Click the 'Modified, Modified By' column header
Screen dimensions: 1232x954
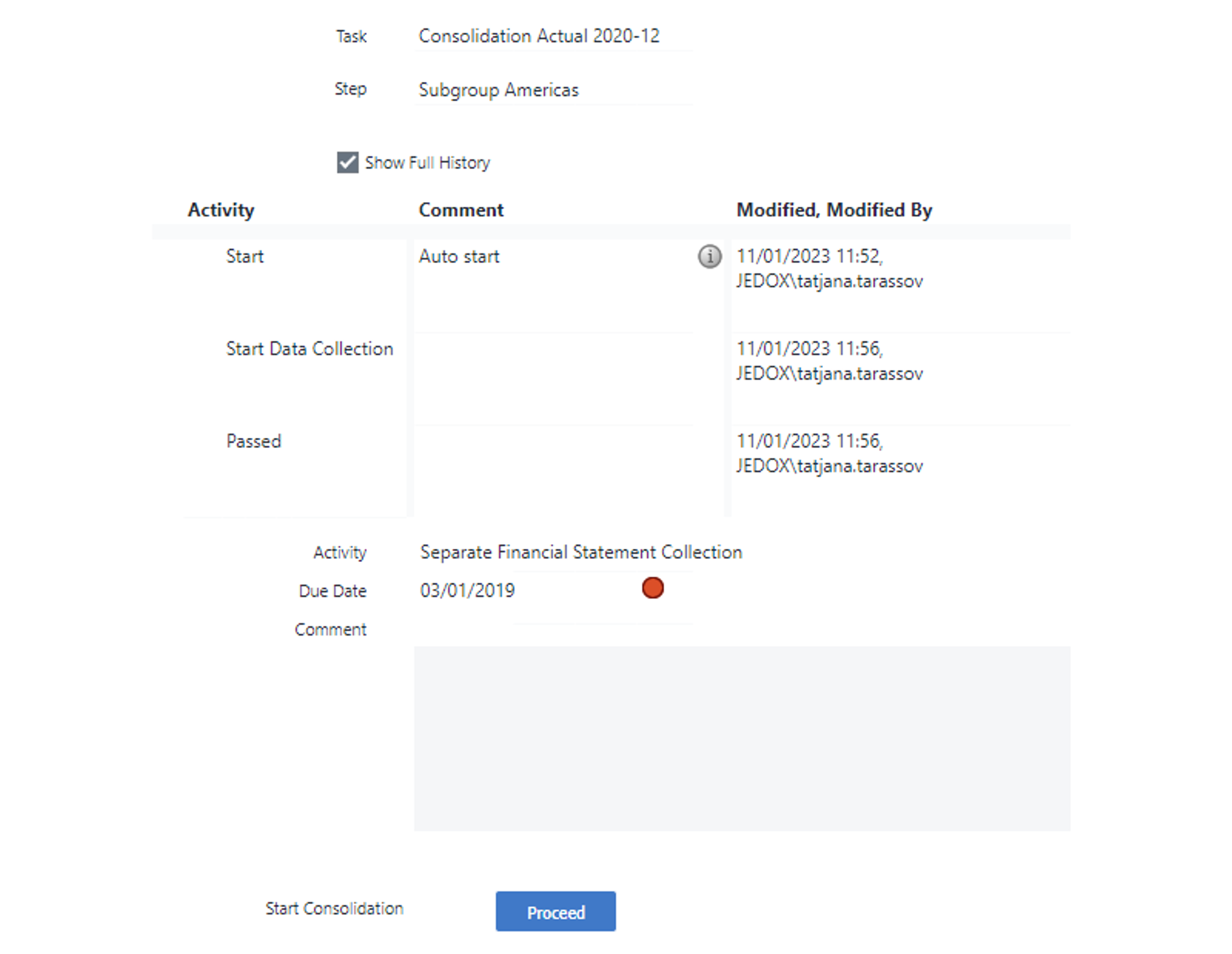834,210
